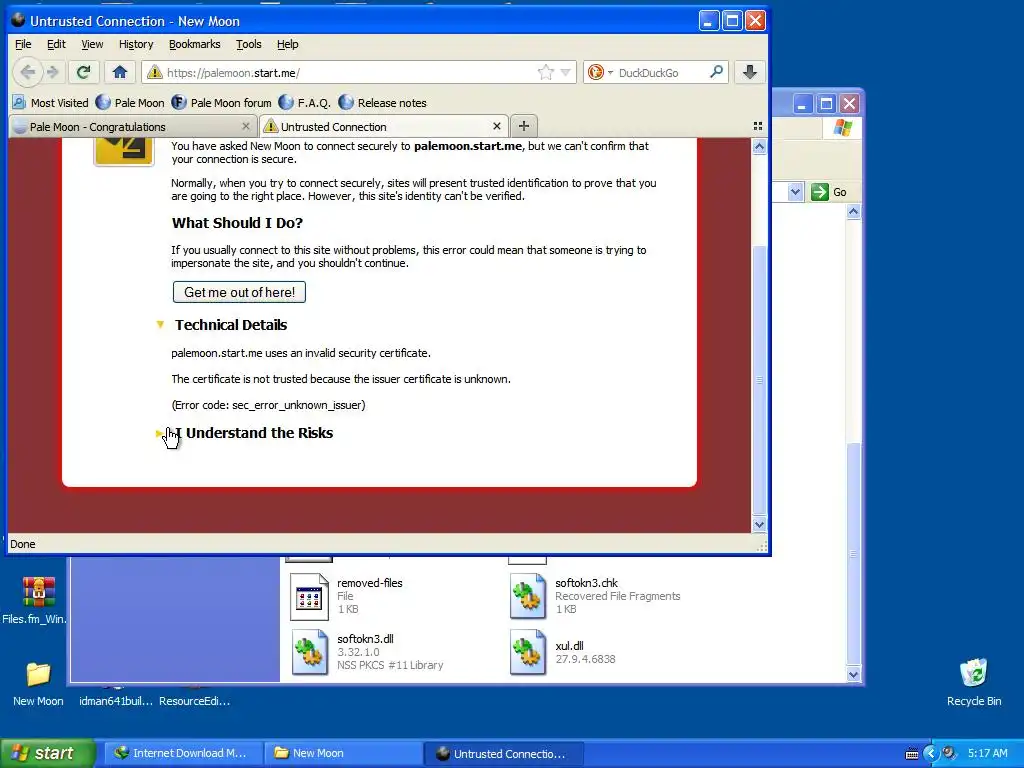
Task: Select softokn3.dll file in Explorer window
Action: point(367,652)
